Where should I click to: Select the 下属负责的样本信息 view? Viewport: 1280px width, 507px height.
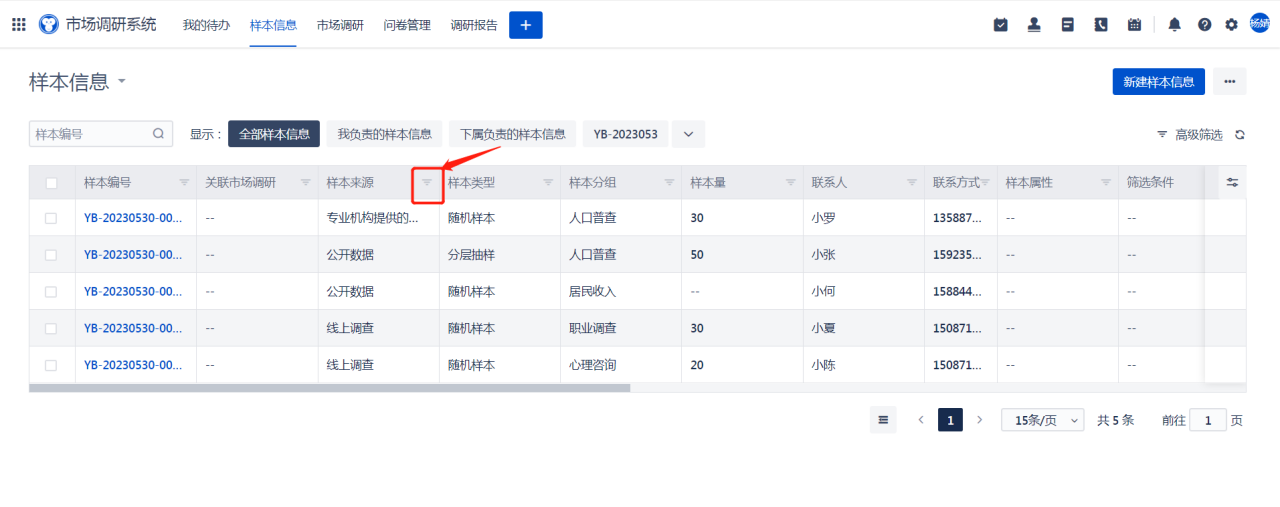click(512, 134)
